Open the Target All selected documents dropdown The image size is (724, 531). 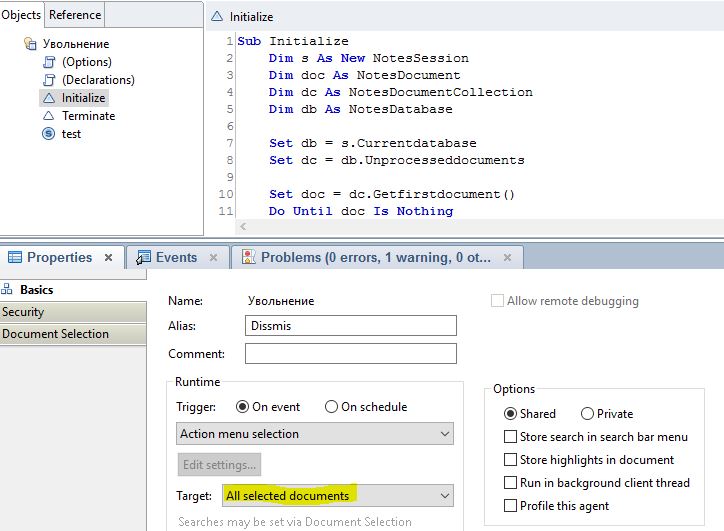[338, 495]
